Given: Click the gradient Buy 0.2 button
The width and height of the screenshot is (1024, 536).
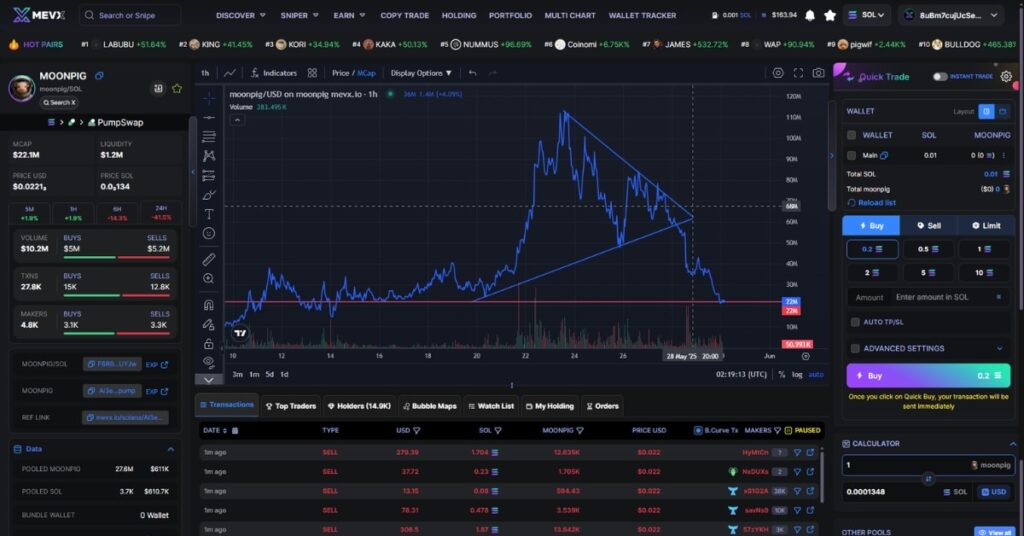Looking at the screenshot, I should (x=928, y=375).
